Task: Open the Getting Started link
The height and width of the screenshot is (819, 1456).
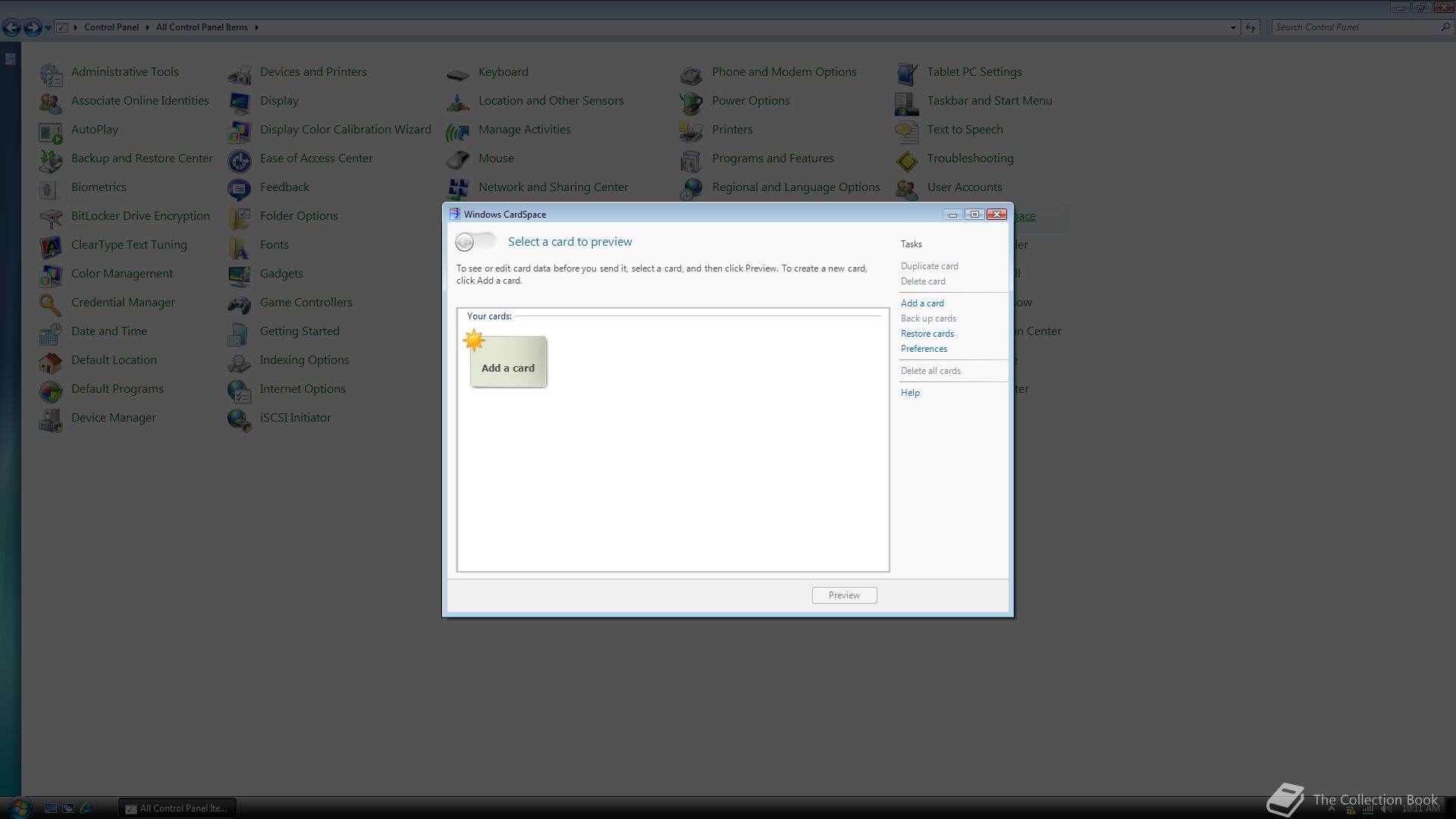Action: coord(300,331)
